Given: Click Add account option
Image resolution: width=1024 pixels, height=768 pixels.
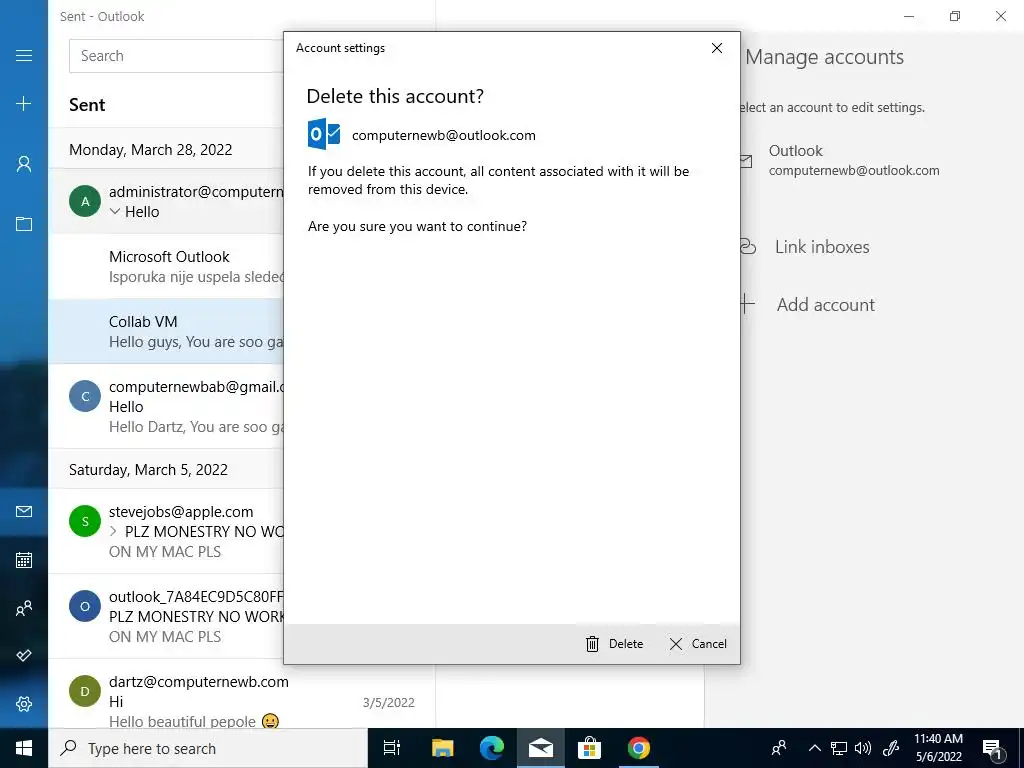Looking at the screenshot, I should coord(825,304).
